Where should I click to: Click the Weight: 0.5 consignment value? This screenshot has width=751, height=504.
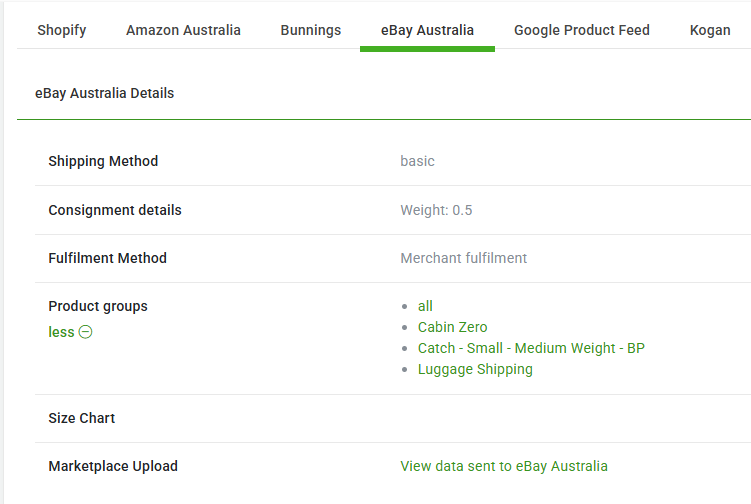tap(436, 210)
